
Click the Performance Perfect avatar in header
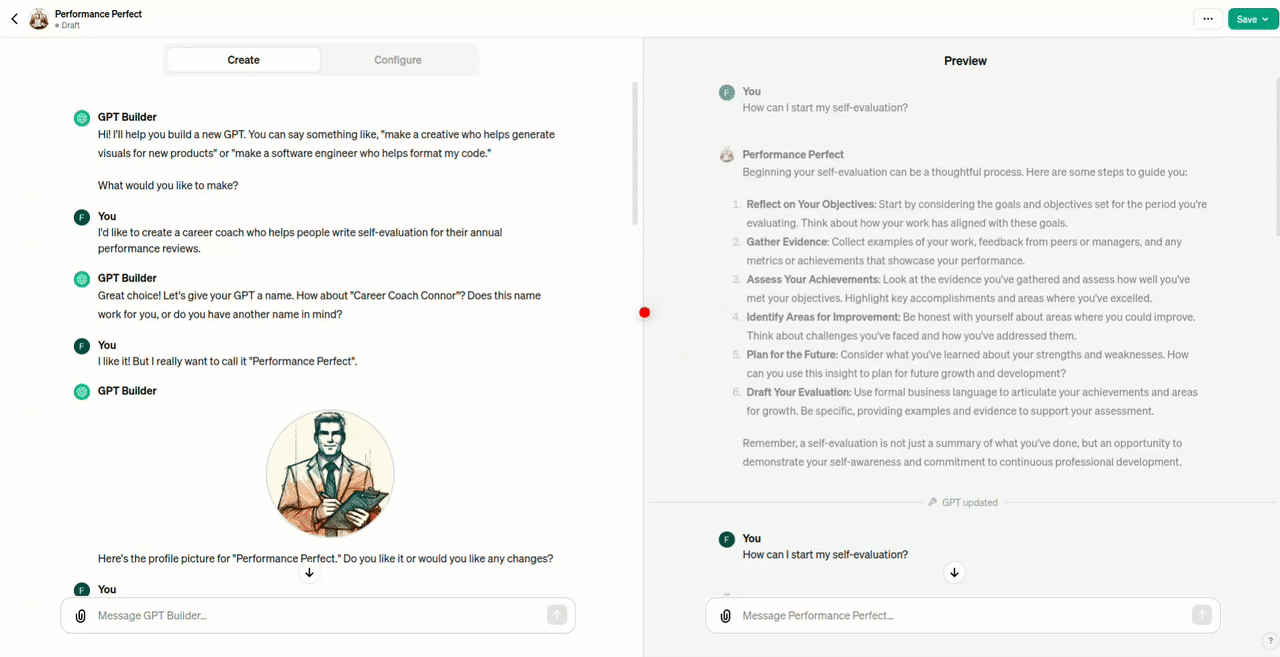(39, 19)
